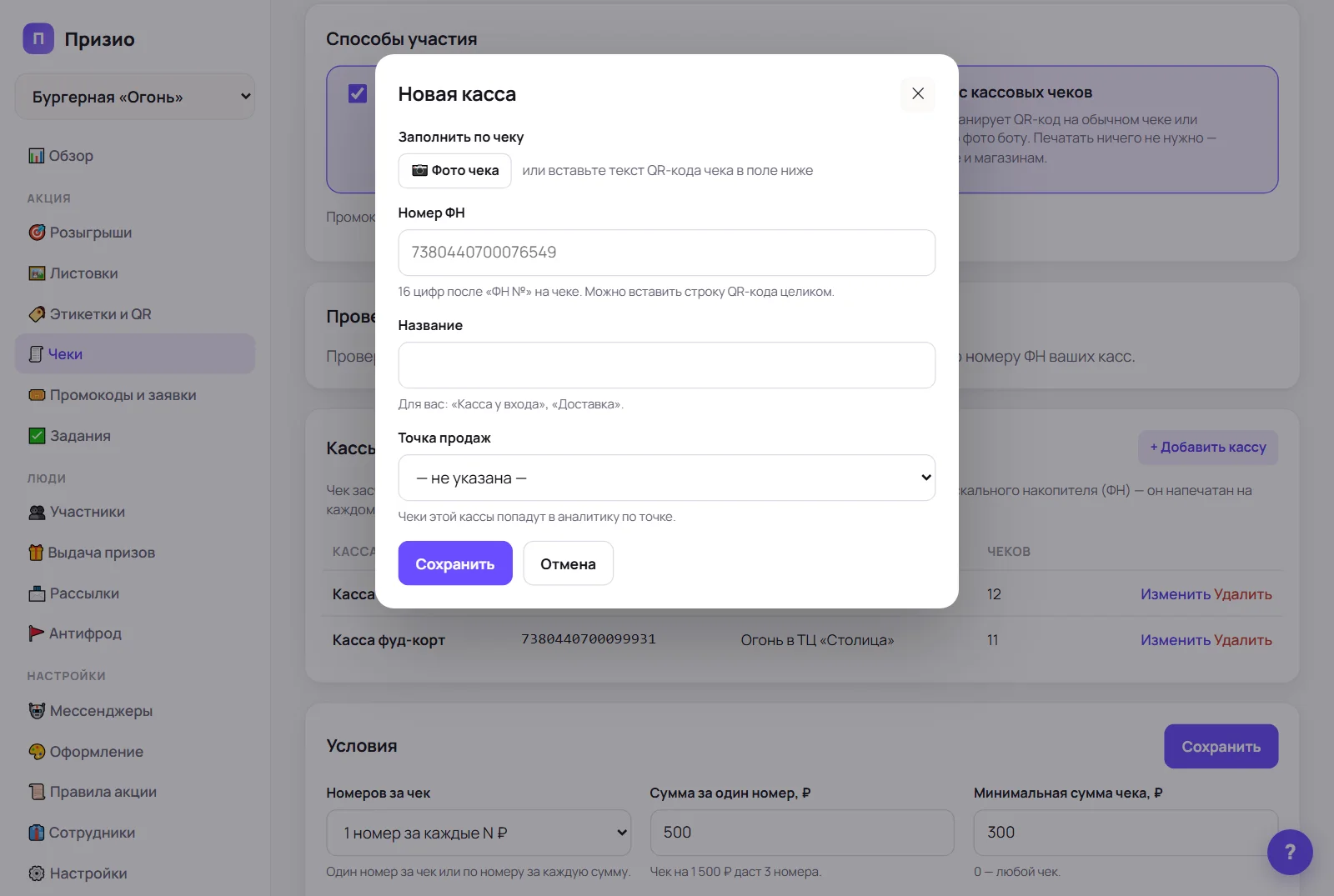Open Настройки gear icon

[x=37, y=873]
